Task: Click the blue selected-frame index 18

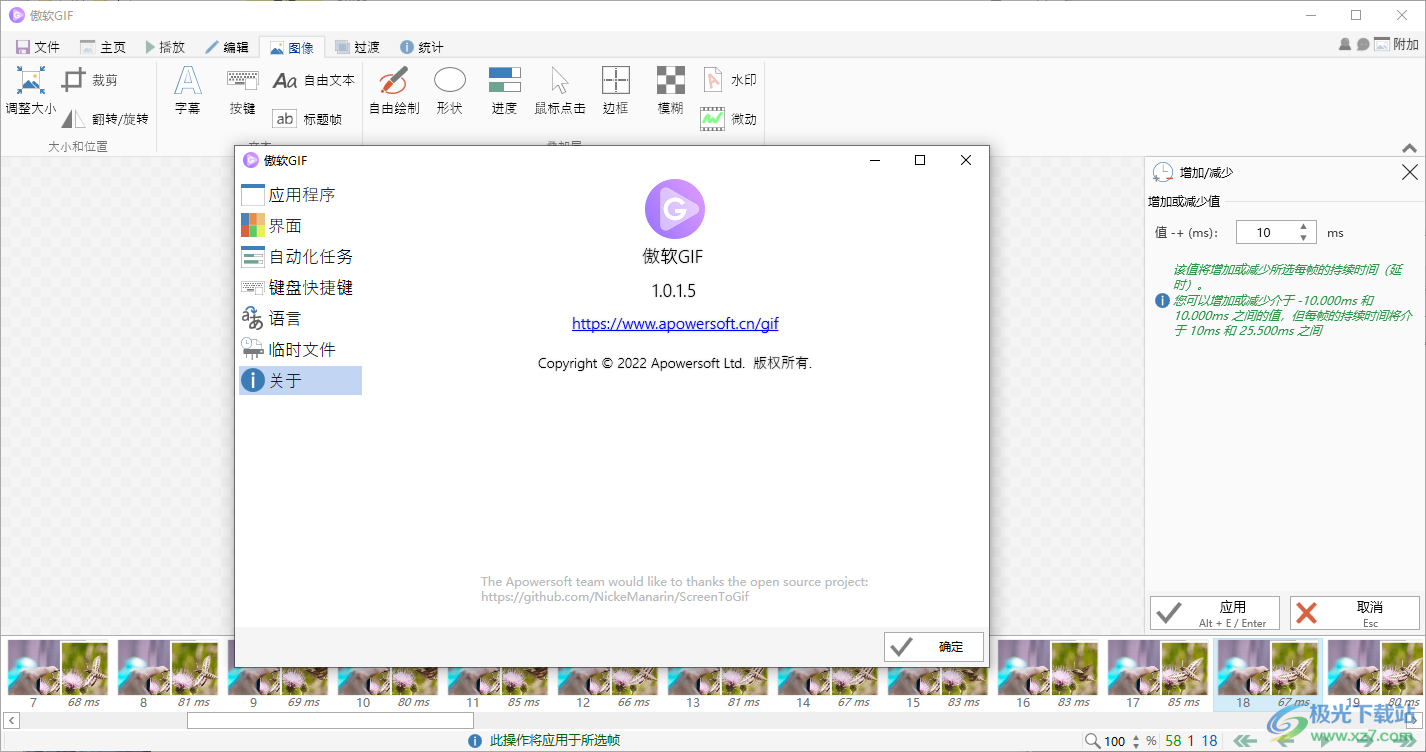Action: click(x=1210, y=741)
